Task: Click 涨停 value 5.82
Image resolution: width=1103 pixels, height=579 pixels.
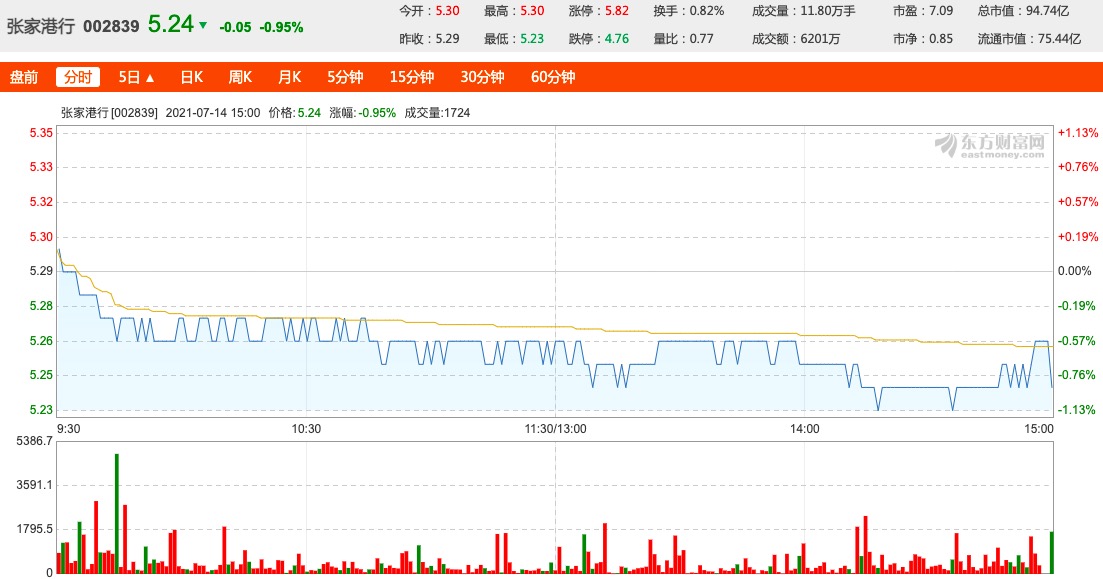Action: click(617, 11)
